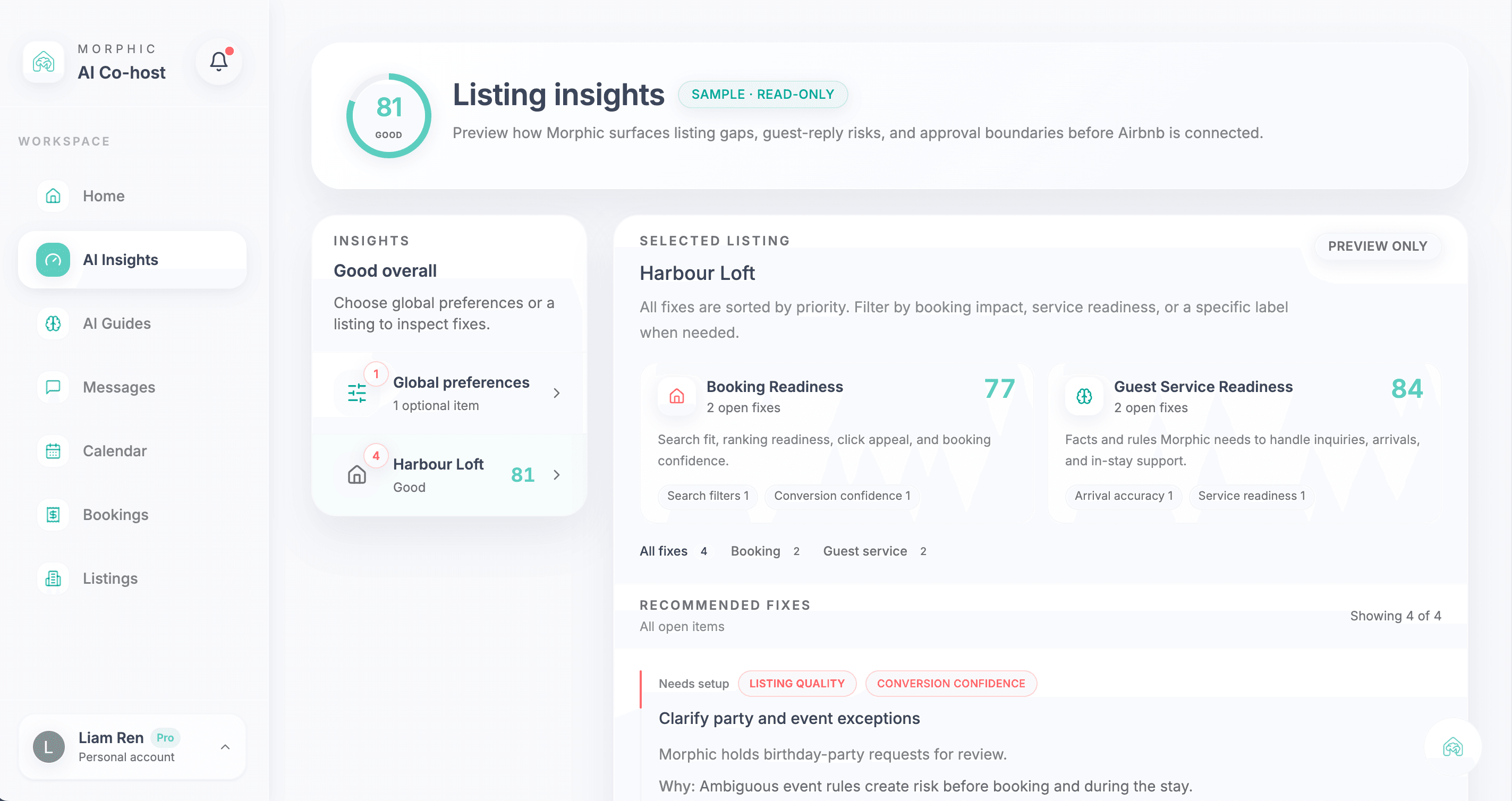The height and width of the screenshot is (801, 1512).
Task: Open Listings menu item
Action: coord(133,578)
